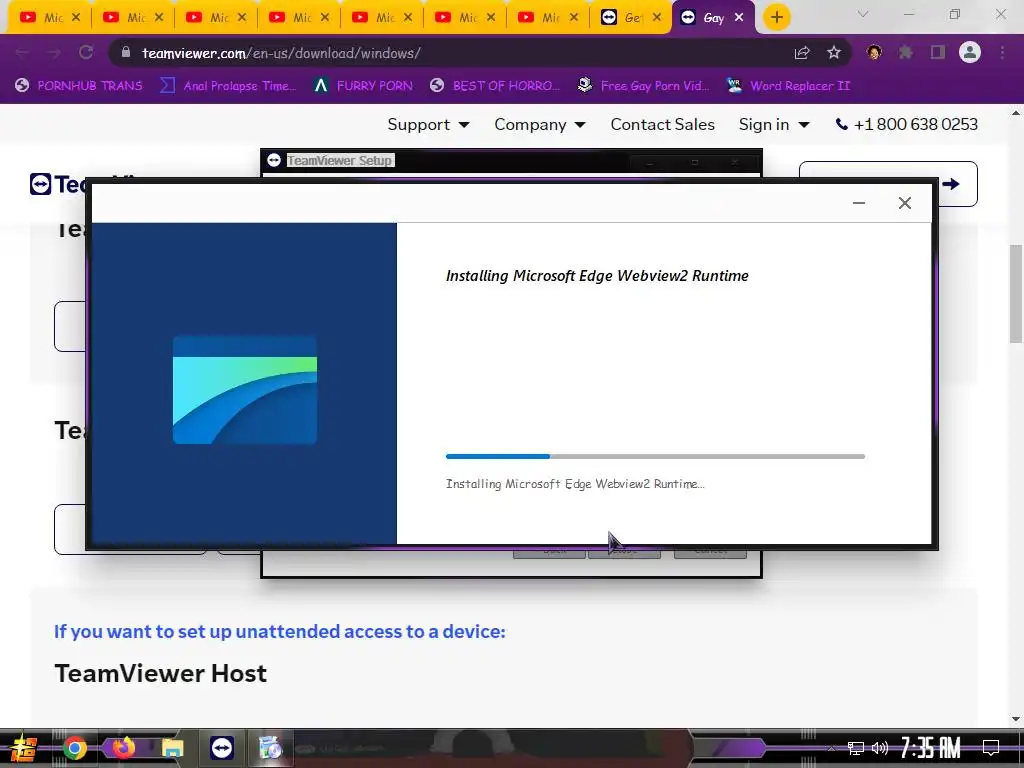Open File Explorer from the taskbar

point(172,749)
